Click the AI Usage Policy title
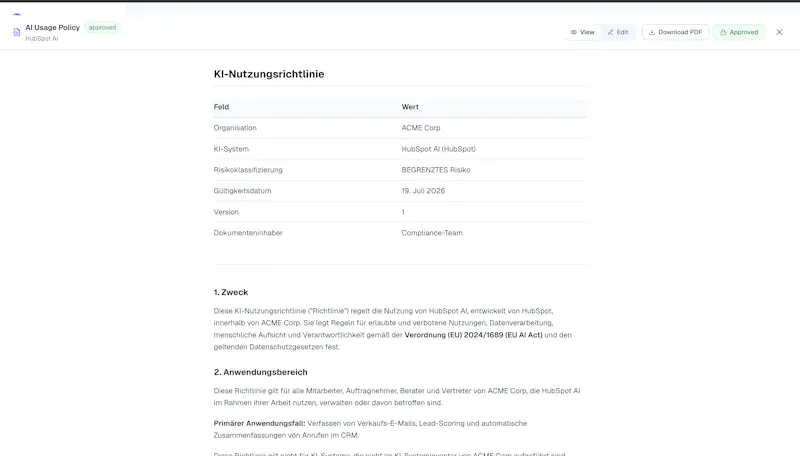 [53, 28]
